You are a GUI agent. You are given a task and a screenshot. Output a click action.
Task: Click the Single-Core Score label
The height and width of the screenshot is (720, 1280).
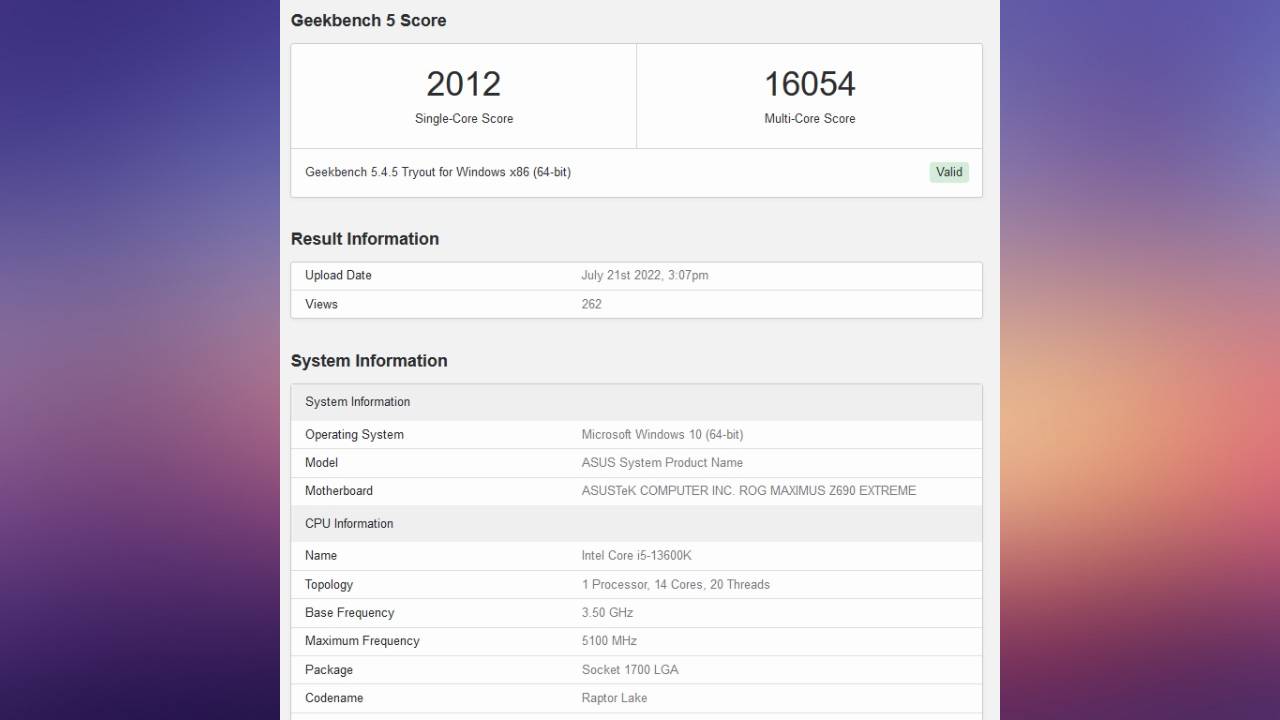pos(464,118)
